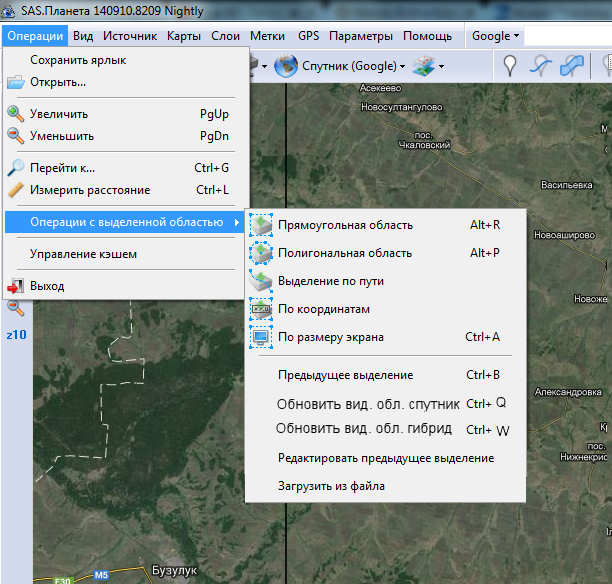Click the Измерить расстояние ruler icon
612x584 pixels.
(x=16, y=190)
